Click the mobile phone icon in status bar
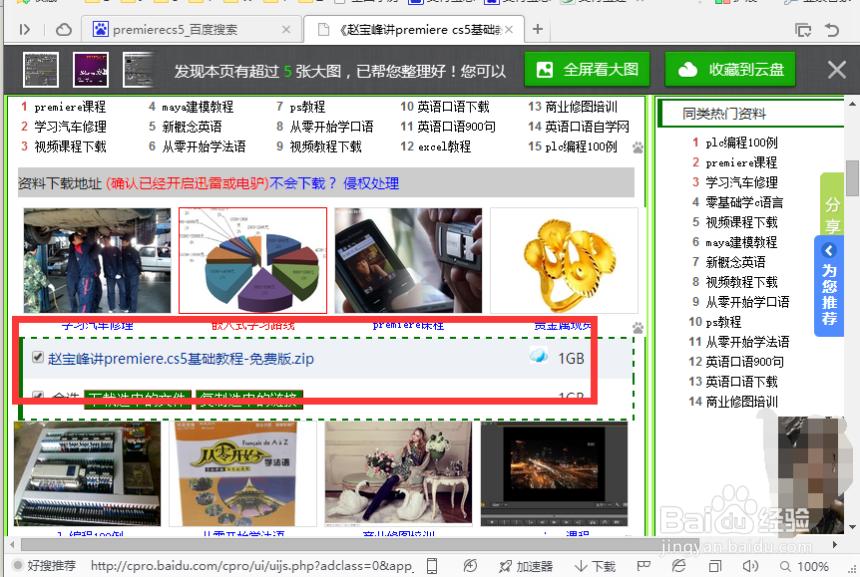860x577 pixels. (432, 565)
